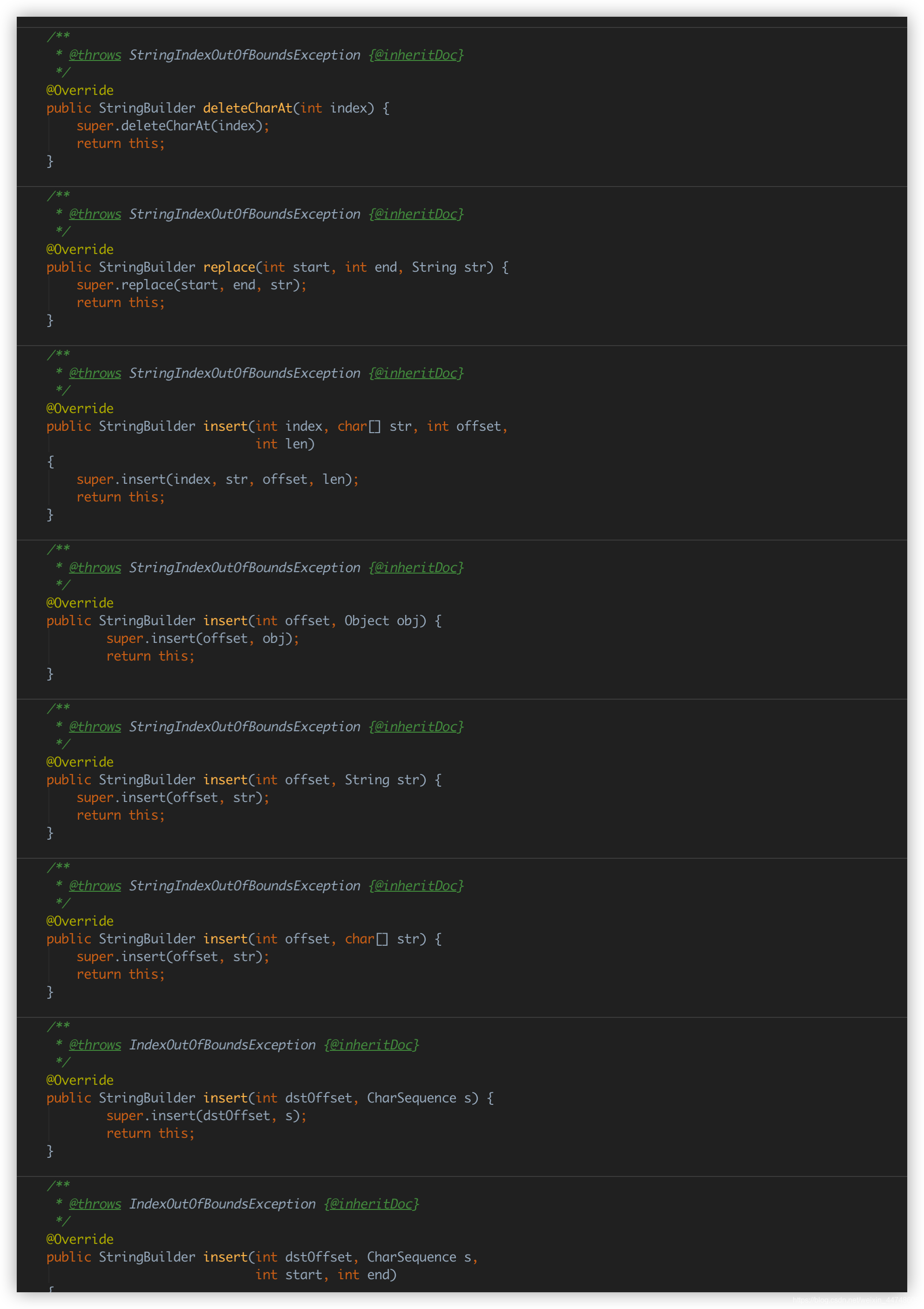Click StringIndexOutOfBoundsException in the comment above deleteCharAt

pyautogui.click(x=244, y=55)
